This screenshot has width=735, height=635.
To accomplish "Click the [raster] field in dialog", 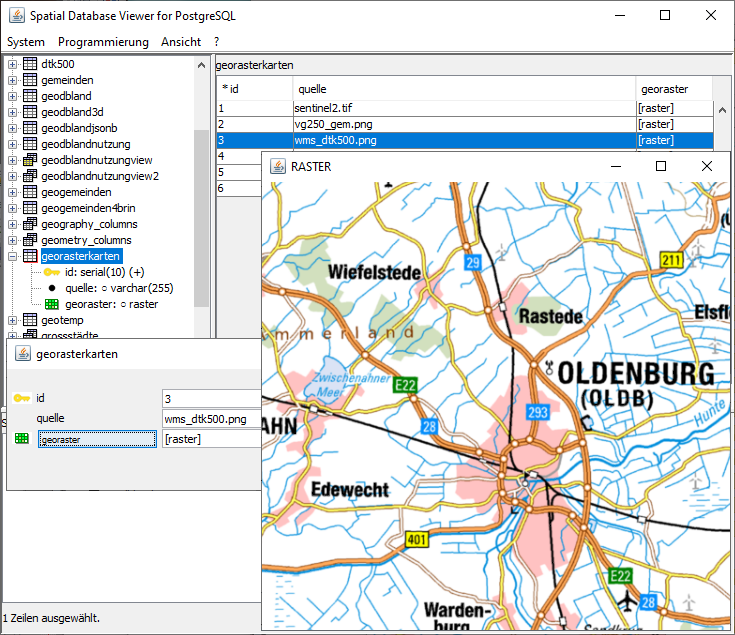I will [211, 439].
